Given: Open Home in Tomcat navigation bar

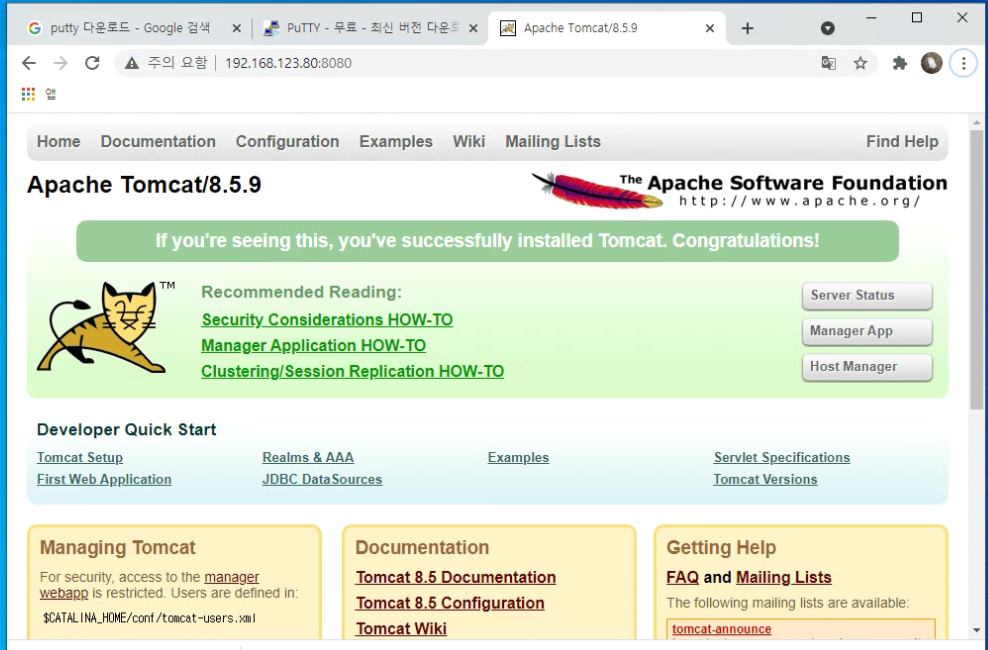Looking at the screenshot, I should tap(59, 142).
